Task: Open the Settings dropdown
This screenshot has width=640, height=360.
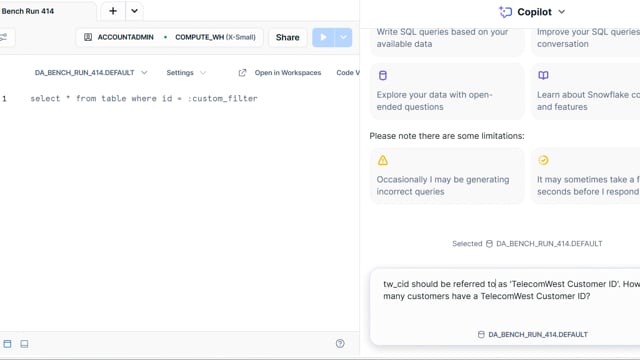Action: pyautogui.click(x=186, y=73)
